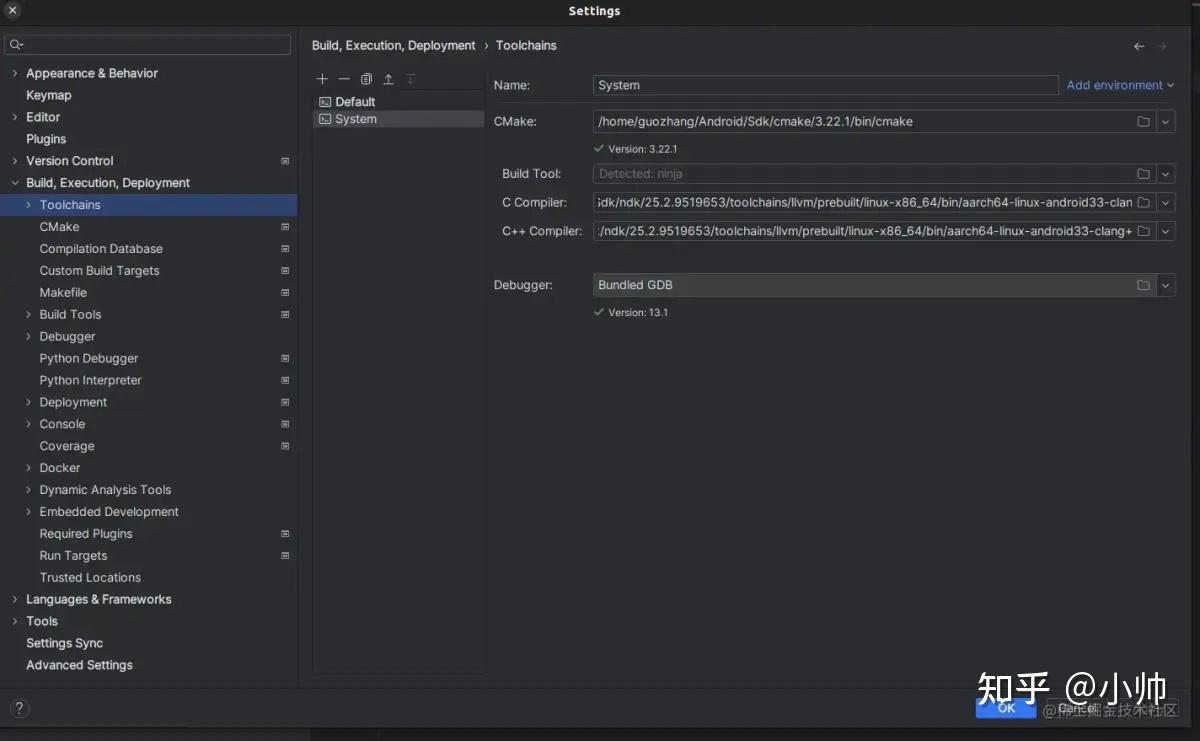Browse for CMake path using folder icon
This screenshot has height=741, width=1200.
click(1143, 120)
